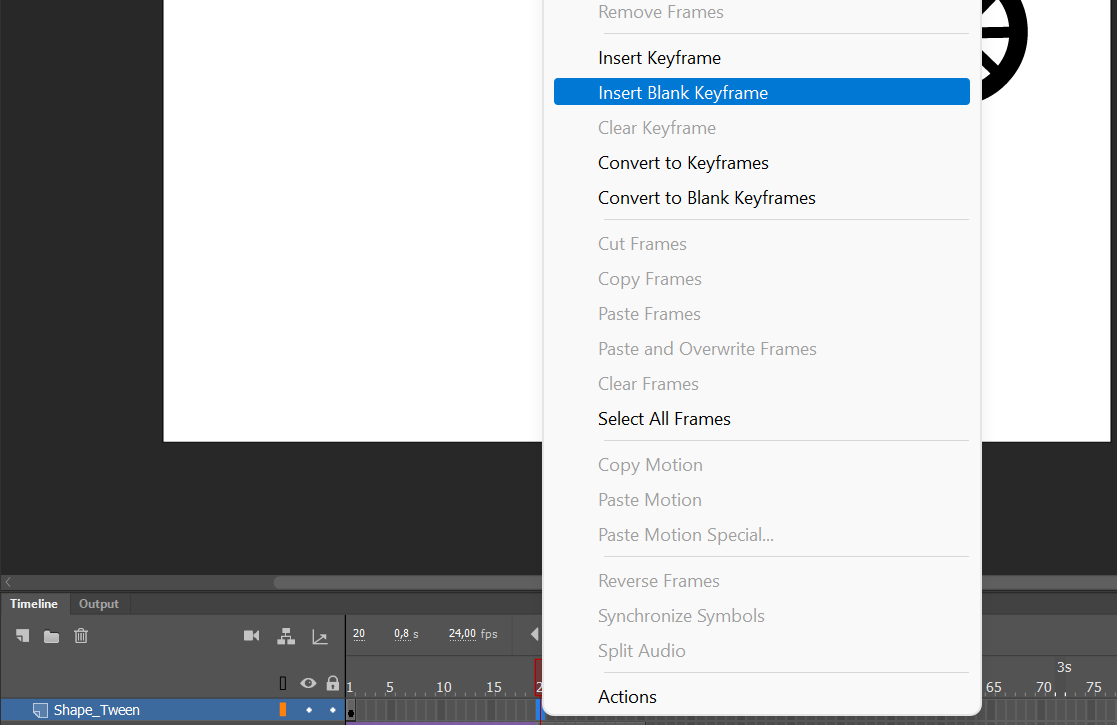1117x725 pixels.
Task: Choose Select All Frames
Action: 762,419
